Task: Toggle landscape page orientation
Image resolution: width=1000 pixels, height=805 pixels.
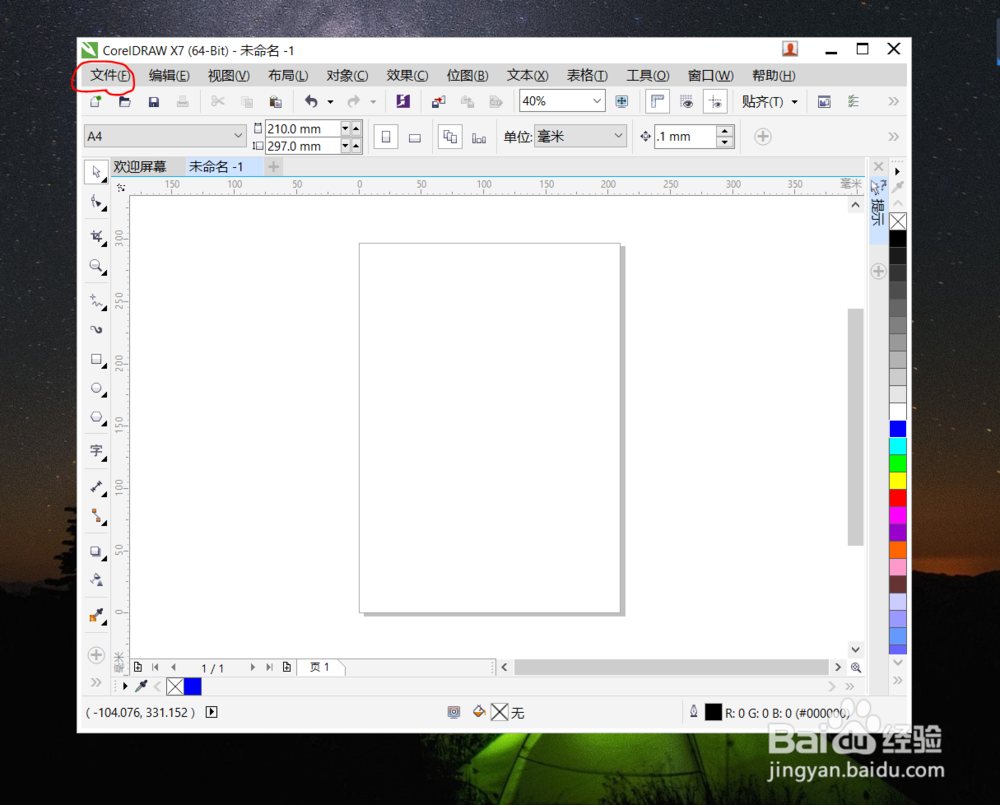Action: pyautogui.click(x=415, y=136)
